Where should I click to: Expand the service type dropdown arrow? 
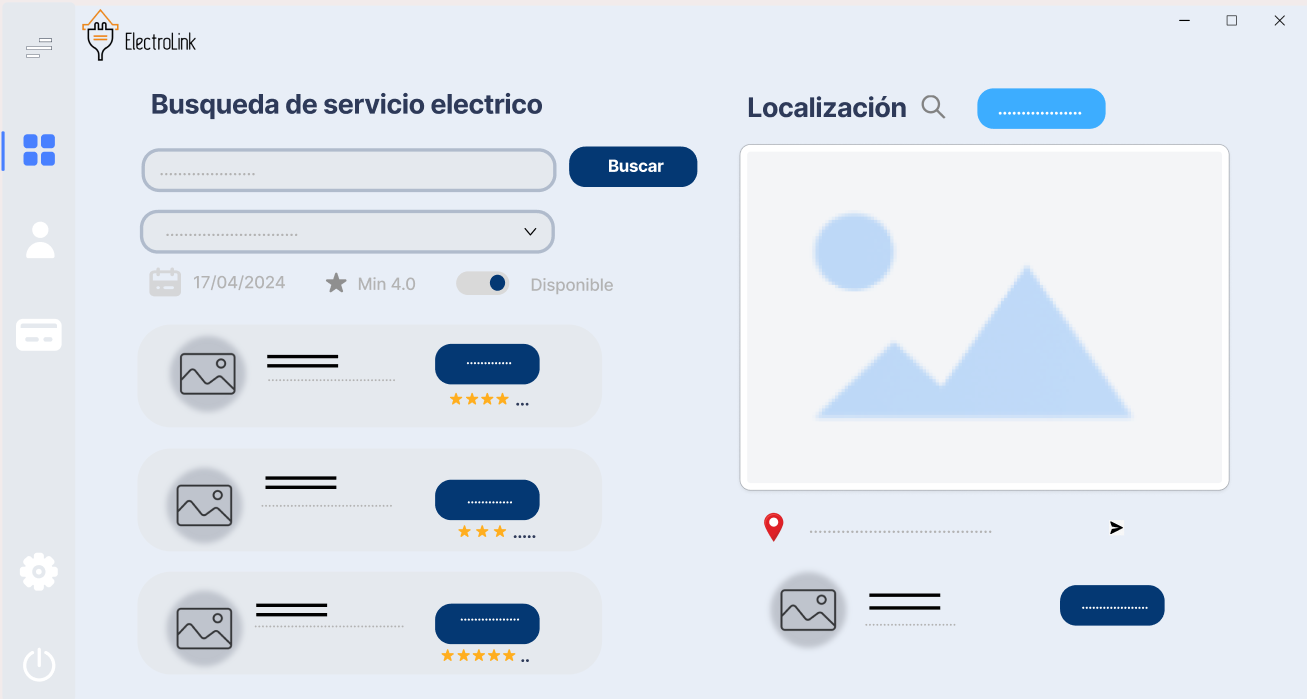[x=530, y=232]
